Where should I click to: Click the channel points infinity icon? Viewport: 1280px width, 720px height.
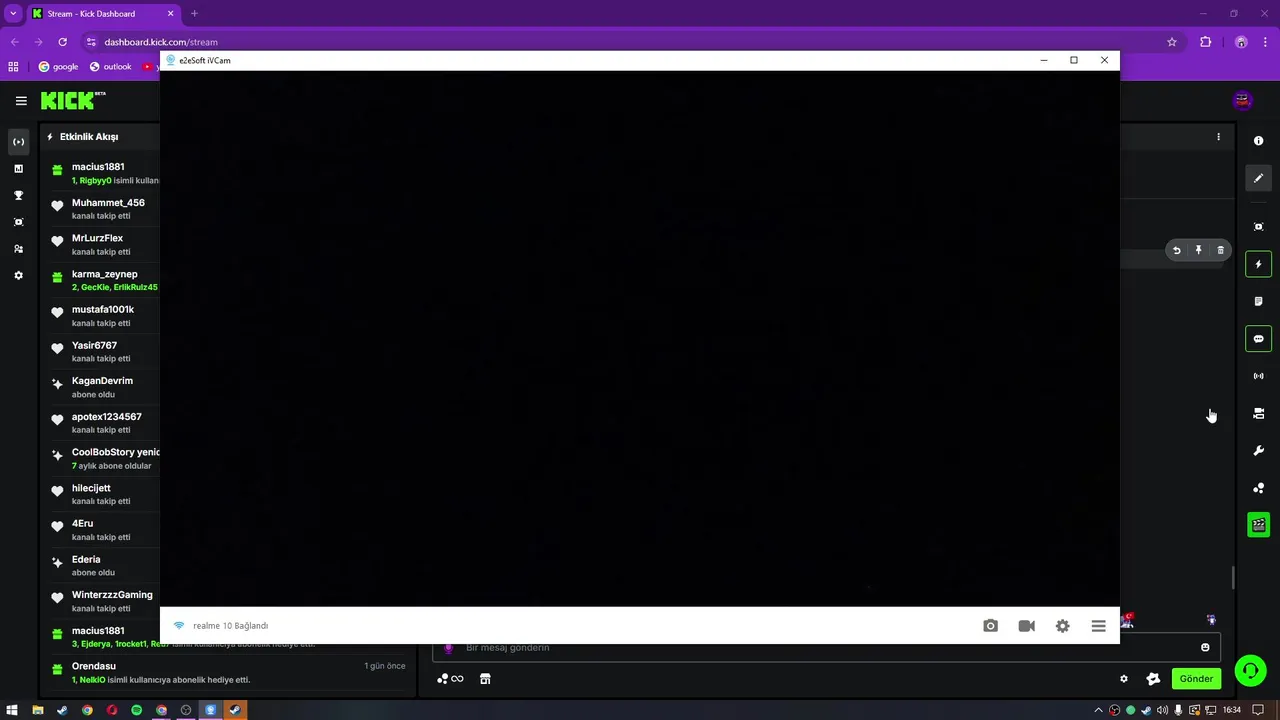click(451, 679)
